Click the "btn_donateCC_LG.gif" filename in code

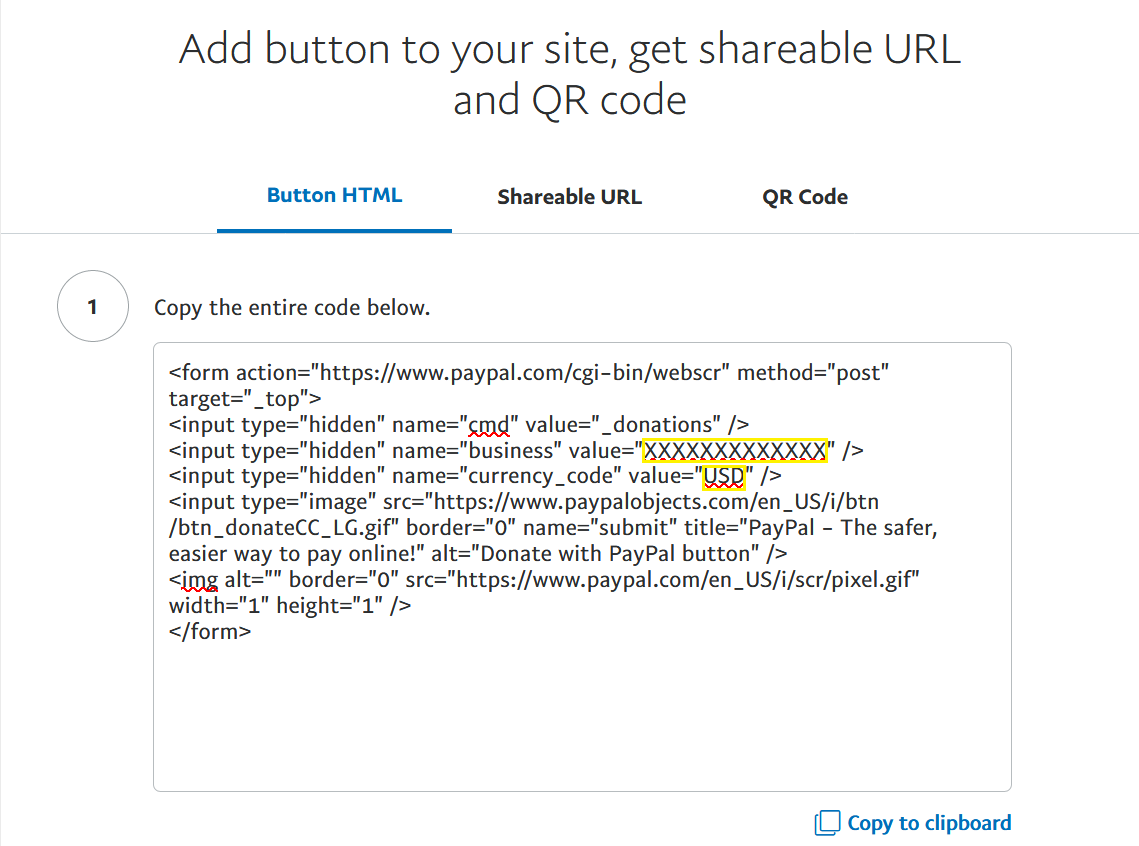284,528
